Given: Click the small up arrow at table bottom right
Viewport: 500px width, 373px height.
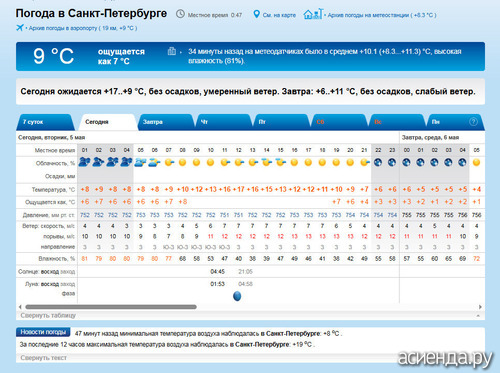Looking at the screenshot, I should pos(478,315).
